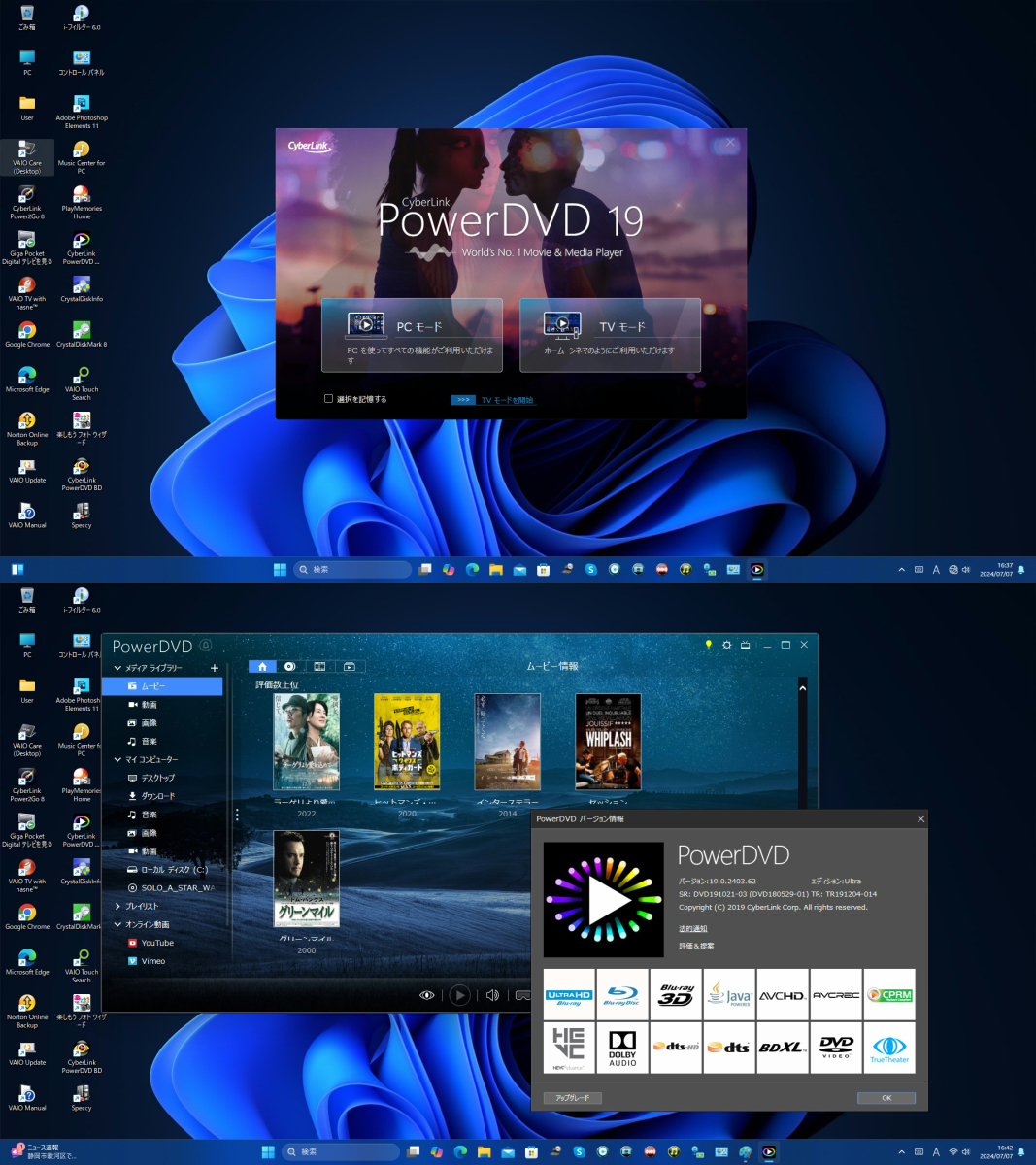1036x1165 pixels.
Task: Close the PowerDVD バージョン情報 dialog
Action: pyautogui.click(x=920, y=819)
